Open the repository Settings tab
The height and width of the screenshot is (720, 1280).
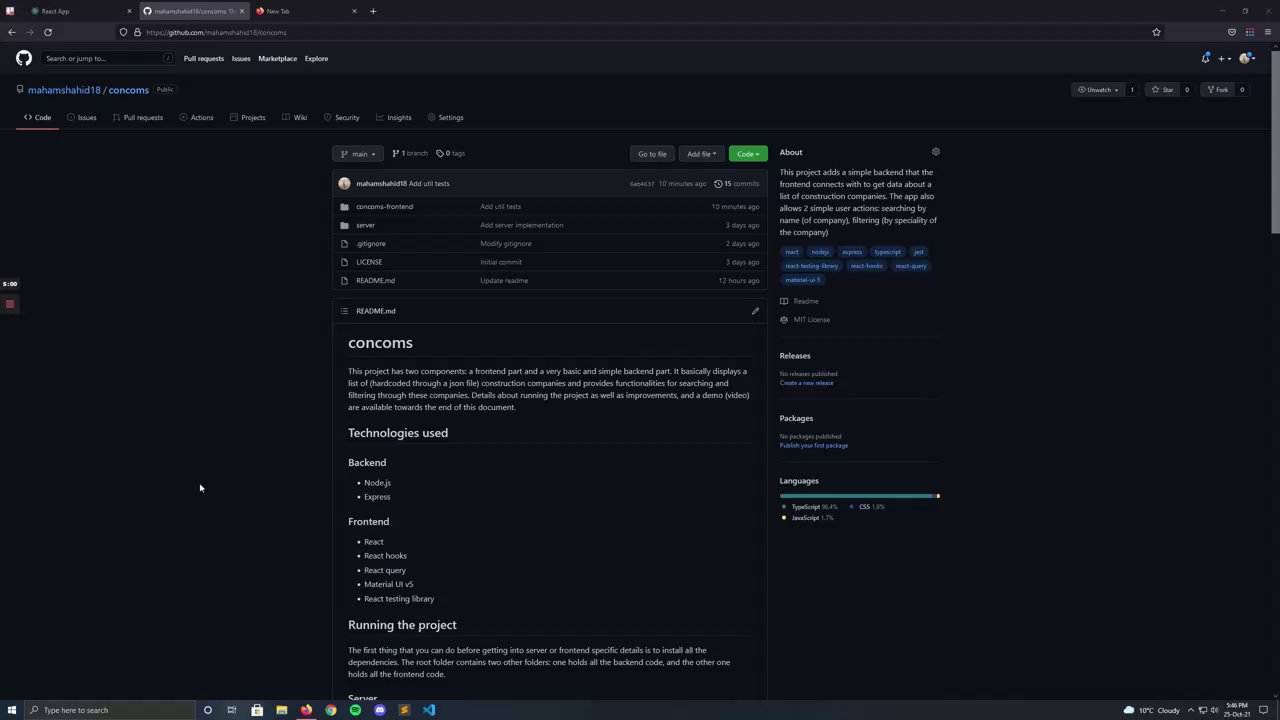coord(445,118)
